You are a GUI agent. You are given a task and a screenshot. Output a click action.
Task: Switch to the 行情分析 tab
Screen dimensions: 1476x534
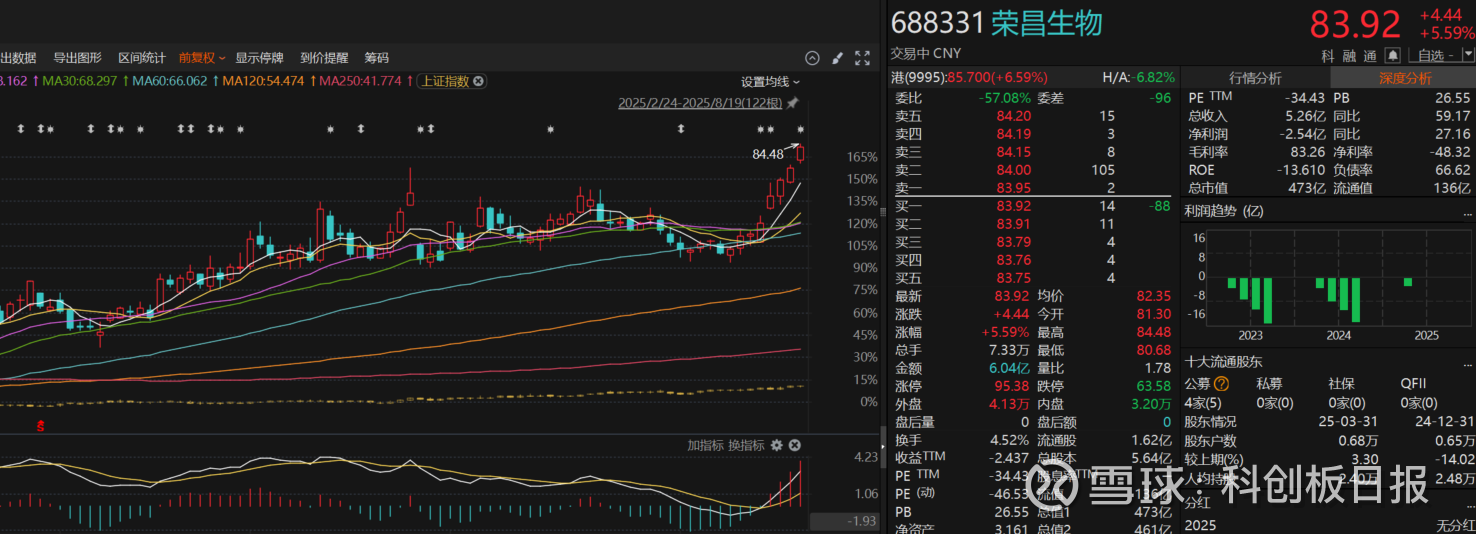click(1255, 78)
